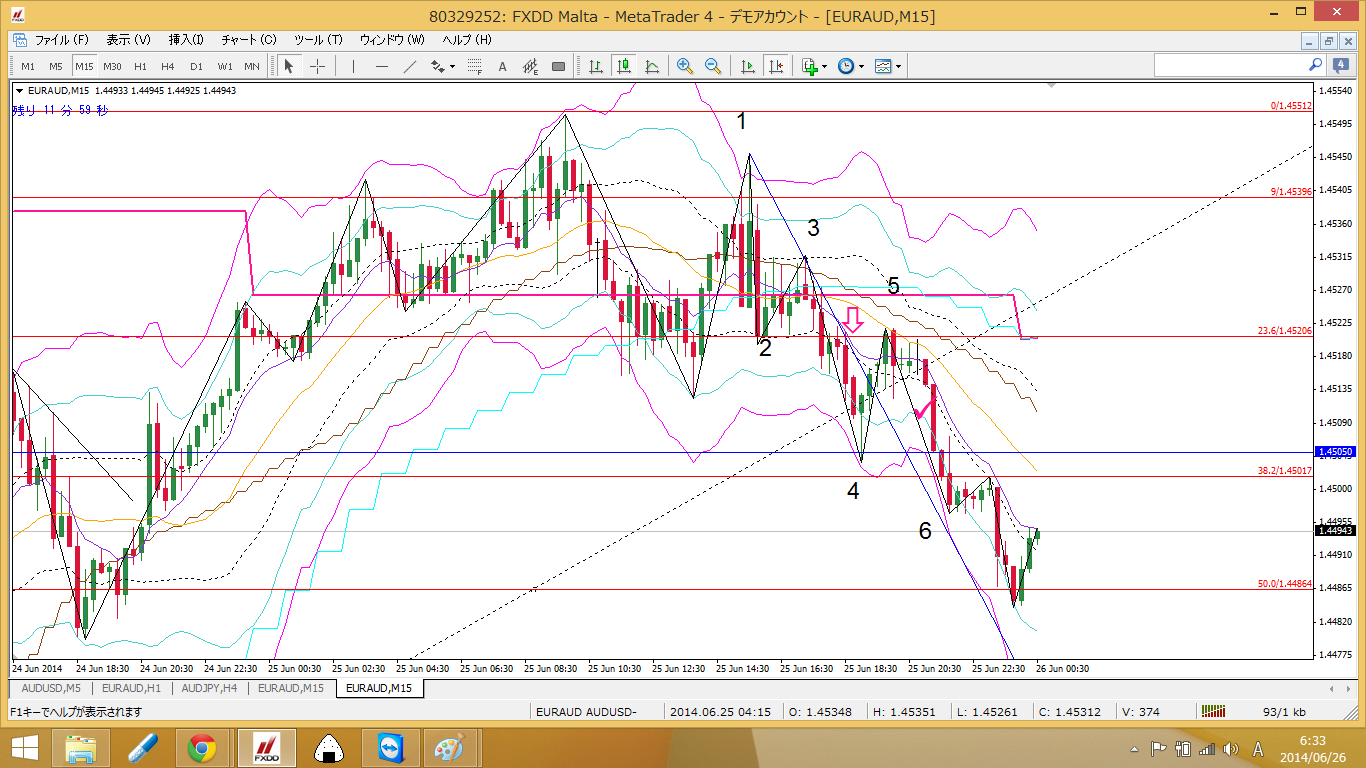Open the search magnifier in toolbar
This screenshot has height=768, width=1366.
click(1315, 65)
